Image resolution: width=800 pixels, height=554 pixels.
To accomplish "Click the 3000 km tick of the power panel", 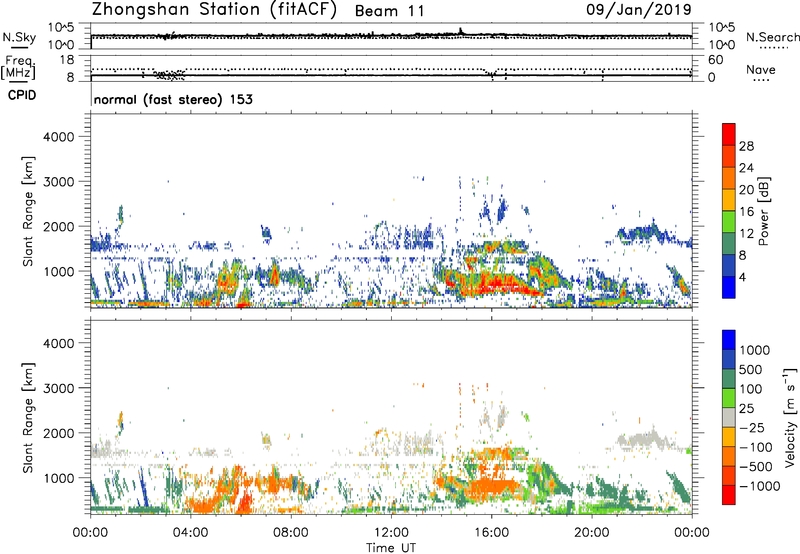I will coord(59,182).
